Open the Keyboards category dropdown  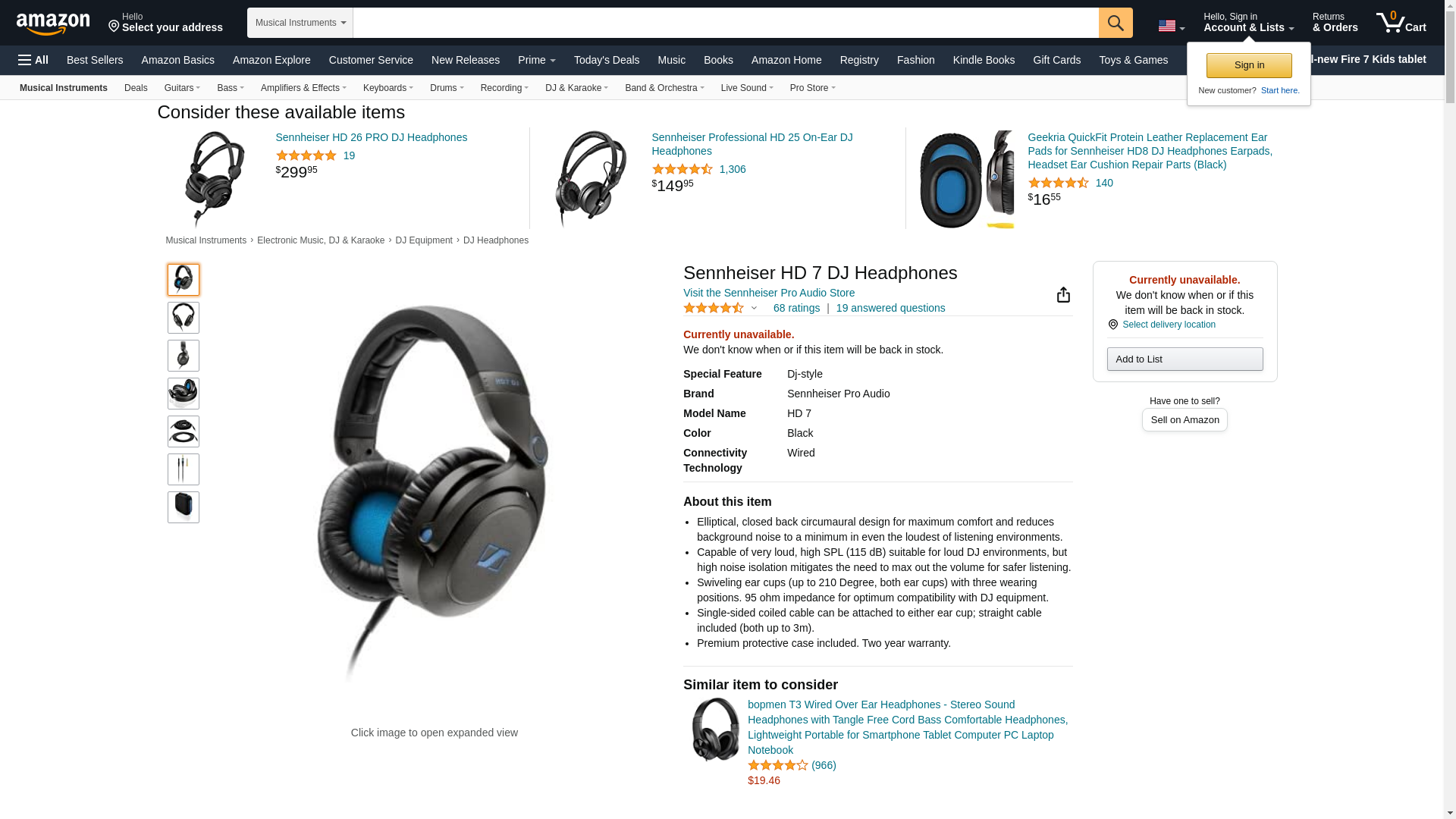coord(388,88)
